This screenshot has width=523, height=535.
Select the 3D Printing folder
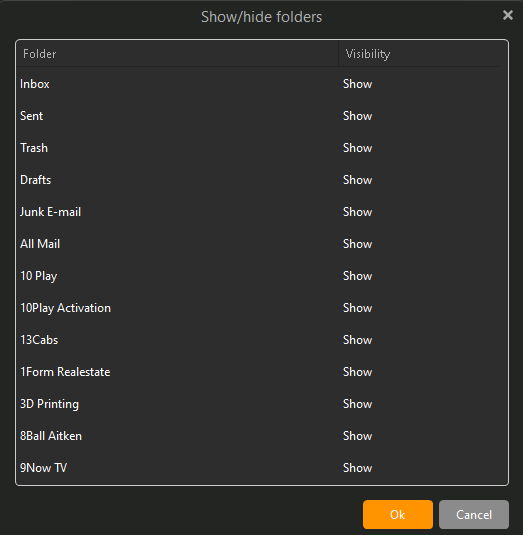(49, 404)
